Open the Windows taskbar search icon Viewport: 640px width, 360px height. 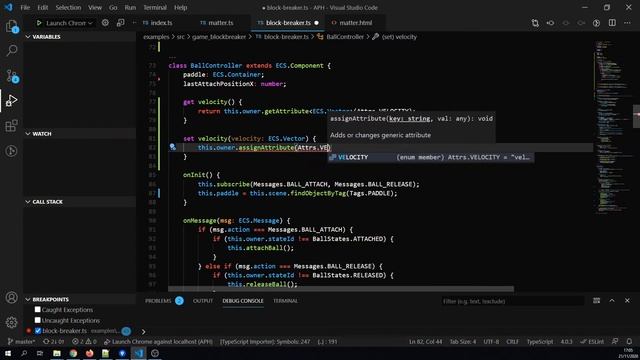click(24, 353)
